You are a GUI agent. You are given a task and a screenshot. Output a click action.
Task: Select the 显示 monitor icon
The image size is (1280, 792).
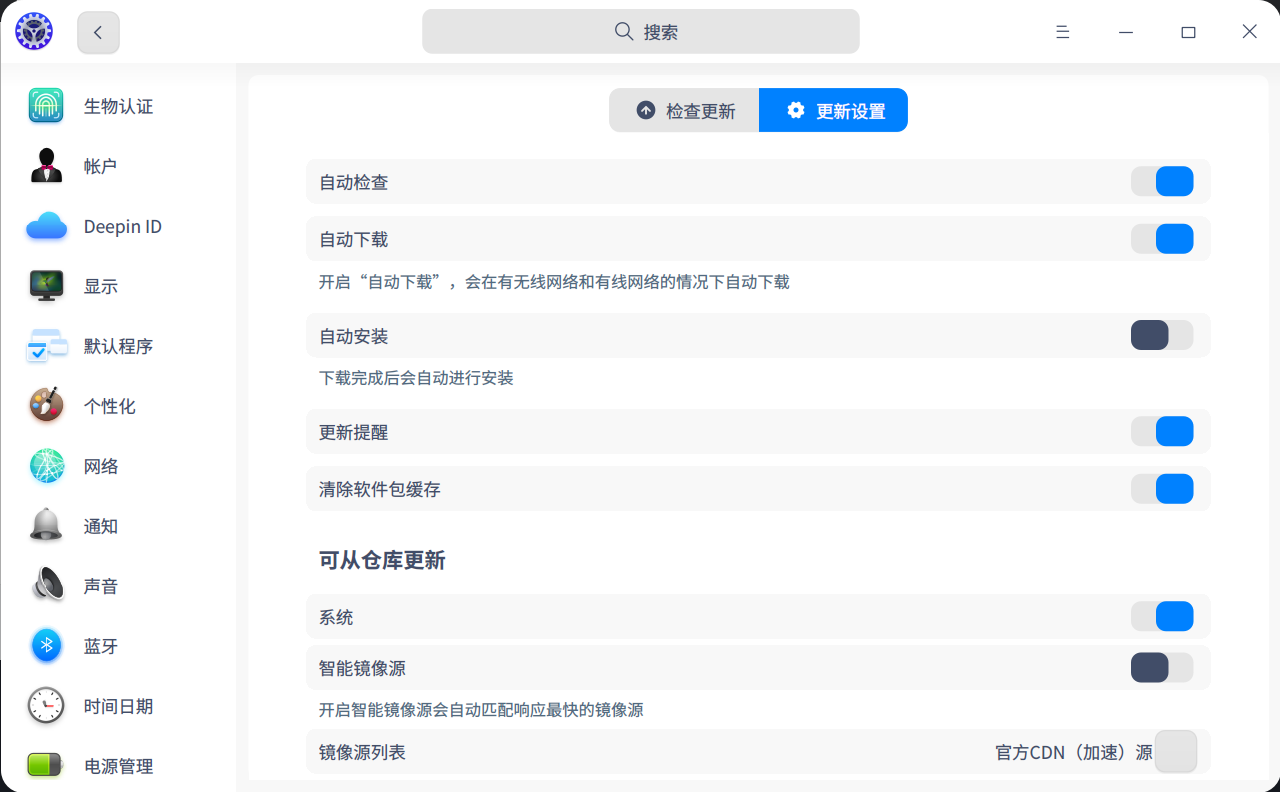click(x=46, y=286)
